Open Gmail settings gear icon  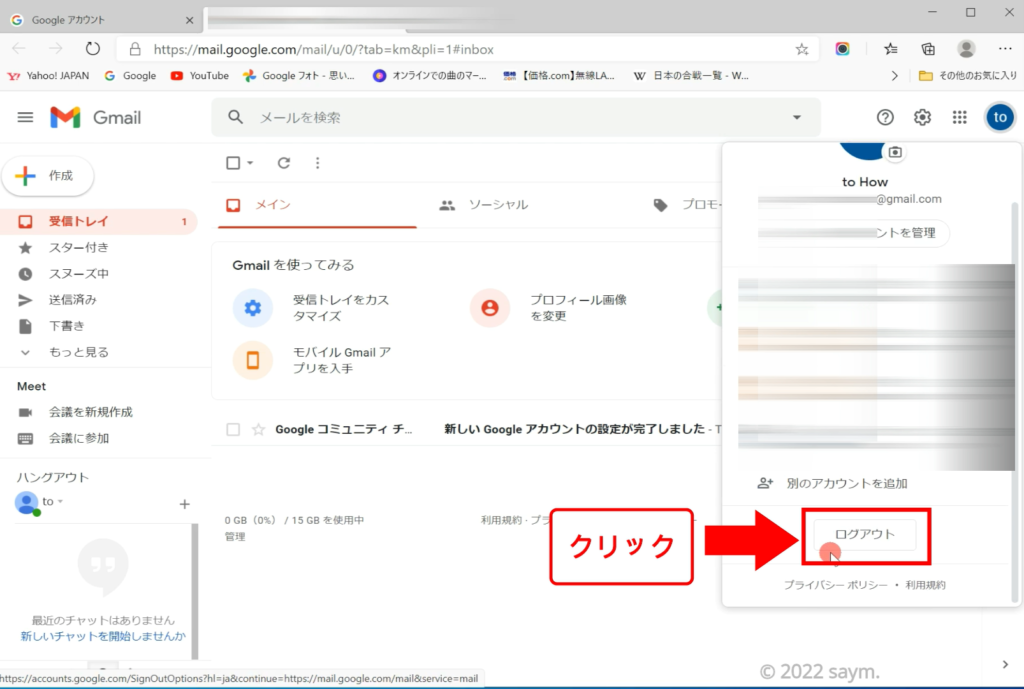pyautogui.click(x=922, y=118)
